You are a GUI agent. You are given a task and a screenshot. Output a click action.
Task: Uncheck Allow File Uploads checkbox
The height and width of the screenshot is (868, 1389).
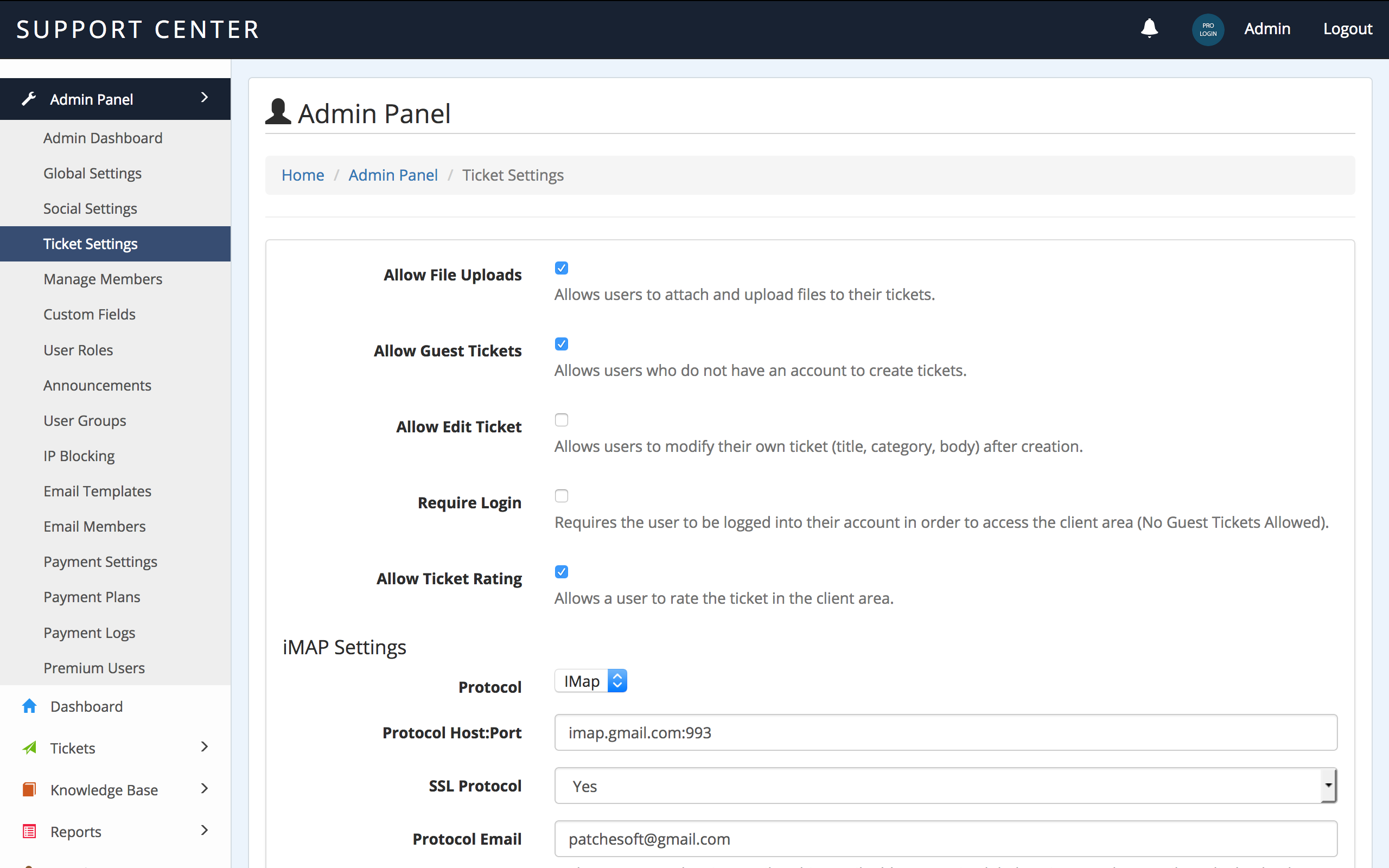(562, 268)
